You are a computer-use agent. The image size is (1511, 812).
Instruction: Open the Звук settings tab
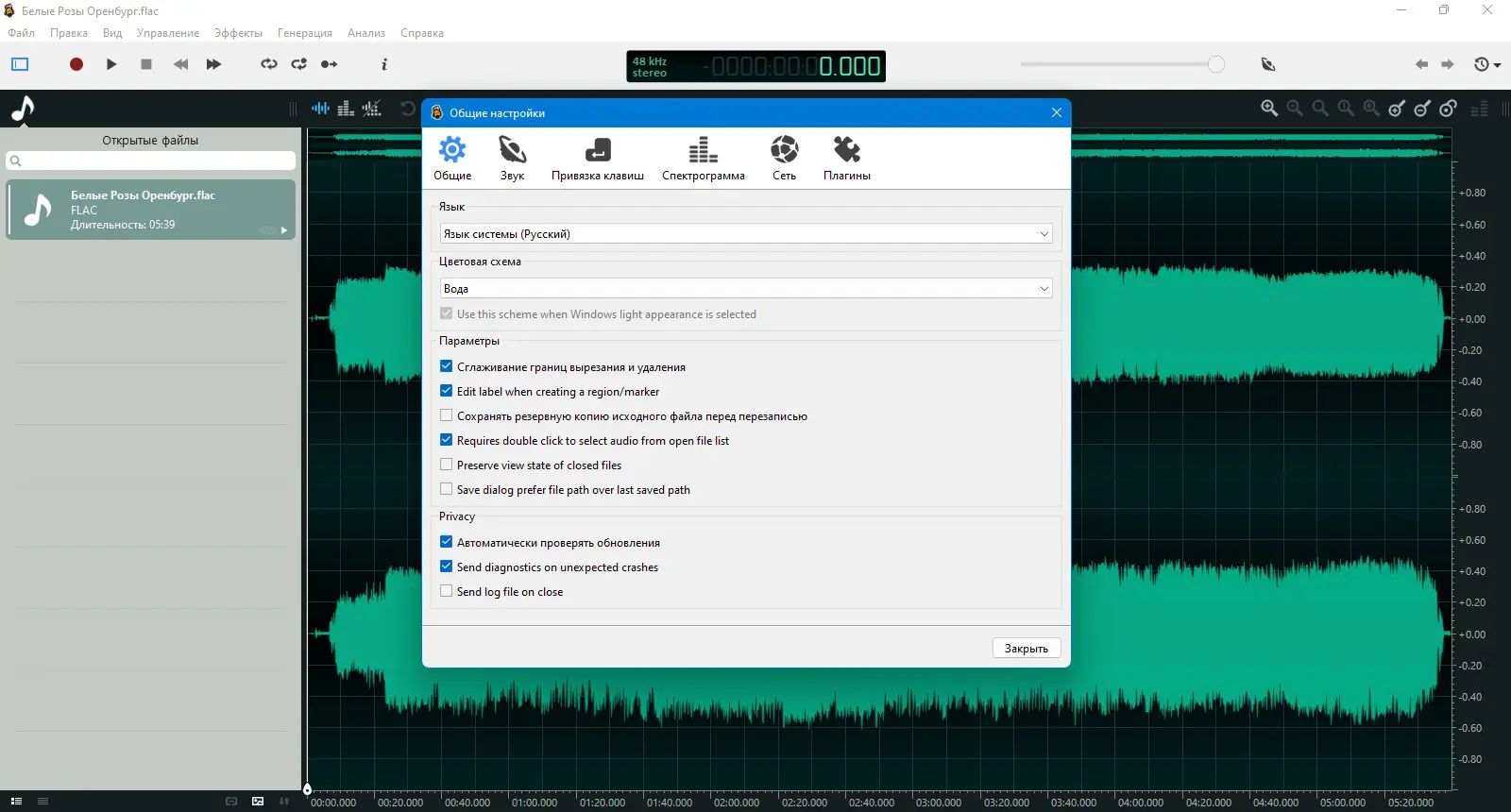pyautogui.click(x=512, y=158)
